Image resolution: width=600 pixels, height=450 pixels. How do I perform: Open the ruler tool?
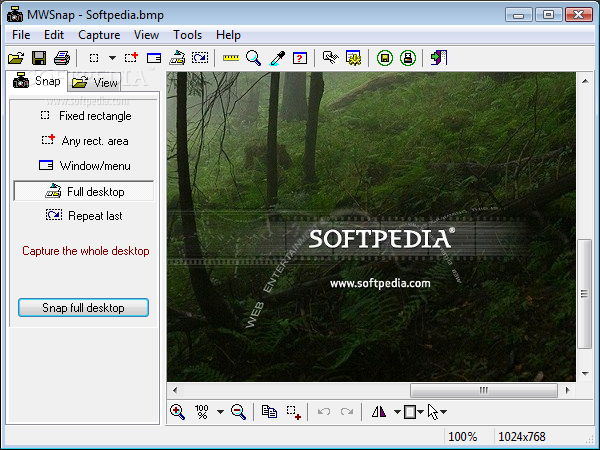(231, 58)
